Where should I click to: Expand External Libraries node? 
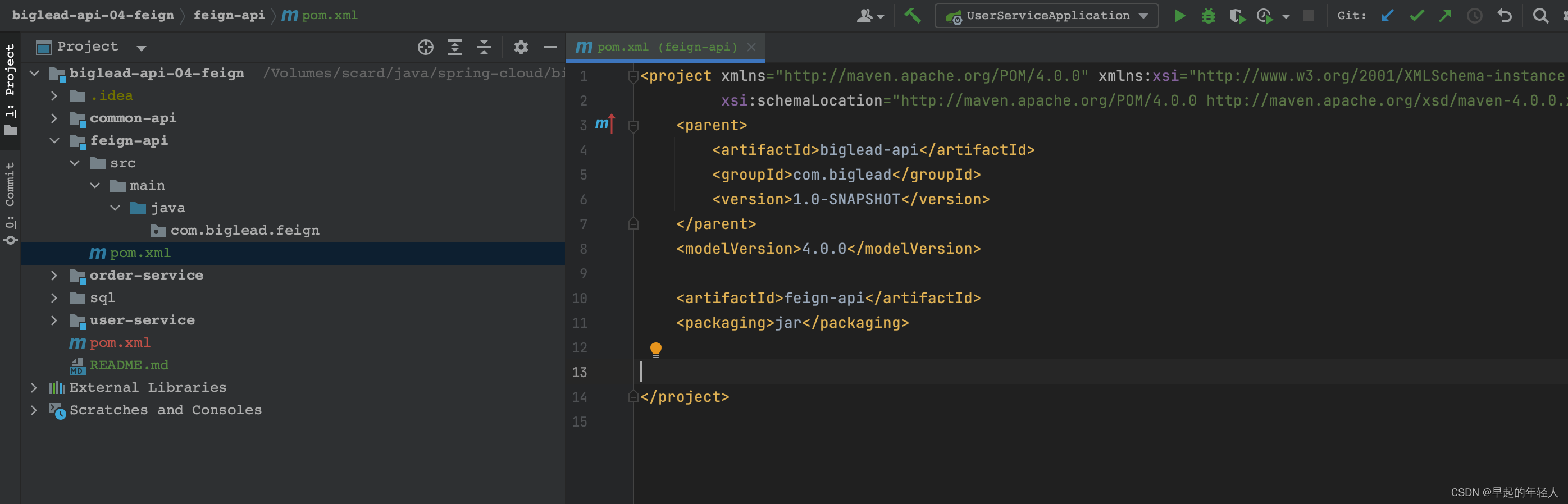point(34,388)
